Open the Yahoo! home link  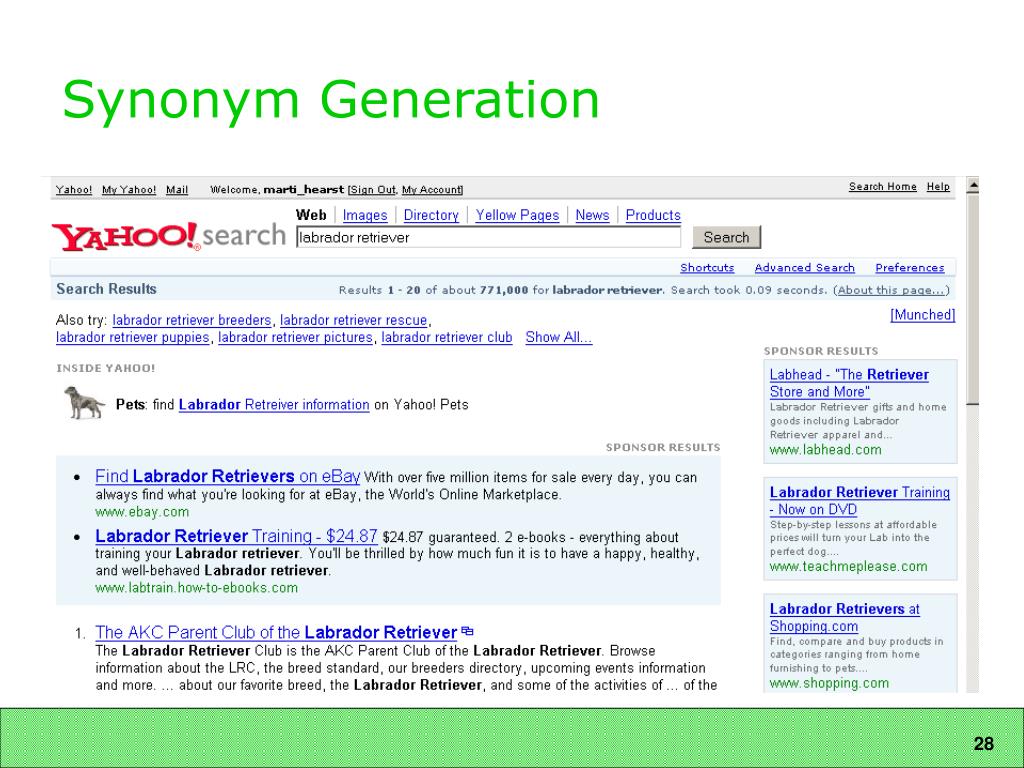coord(74,190)
